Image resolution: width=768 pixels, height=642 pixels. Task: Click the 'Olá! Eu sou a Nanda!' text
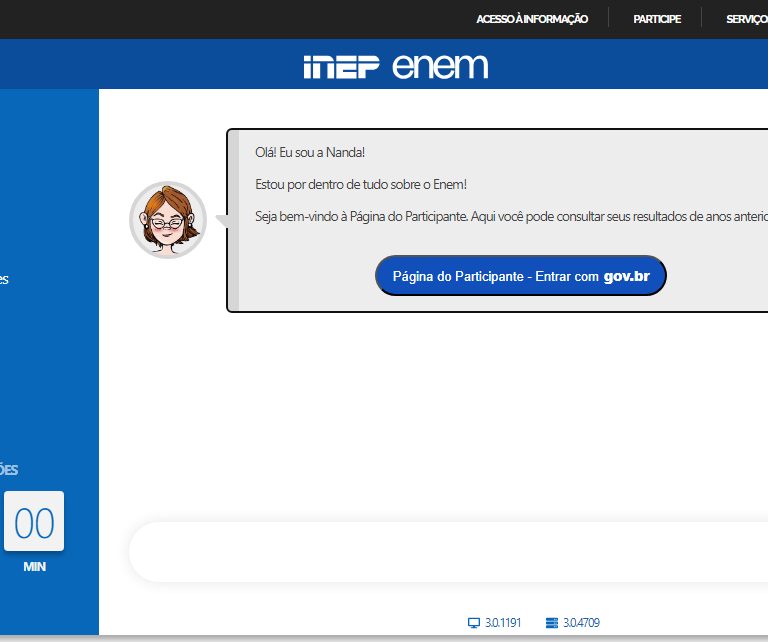pos(310,152)
